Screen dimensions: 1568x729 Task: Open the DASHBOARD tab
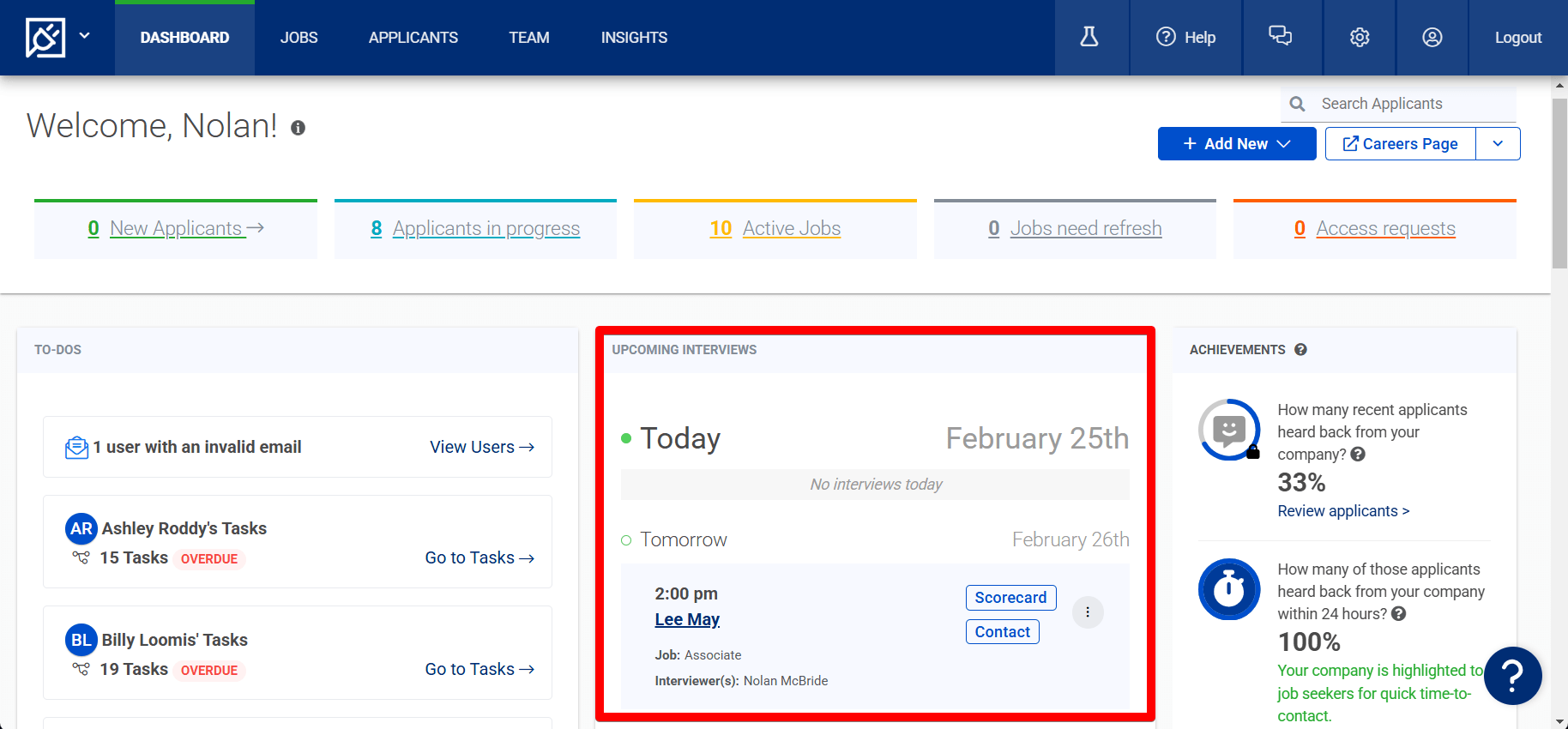pos(184,38)
